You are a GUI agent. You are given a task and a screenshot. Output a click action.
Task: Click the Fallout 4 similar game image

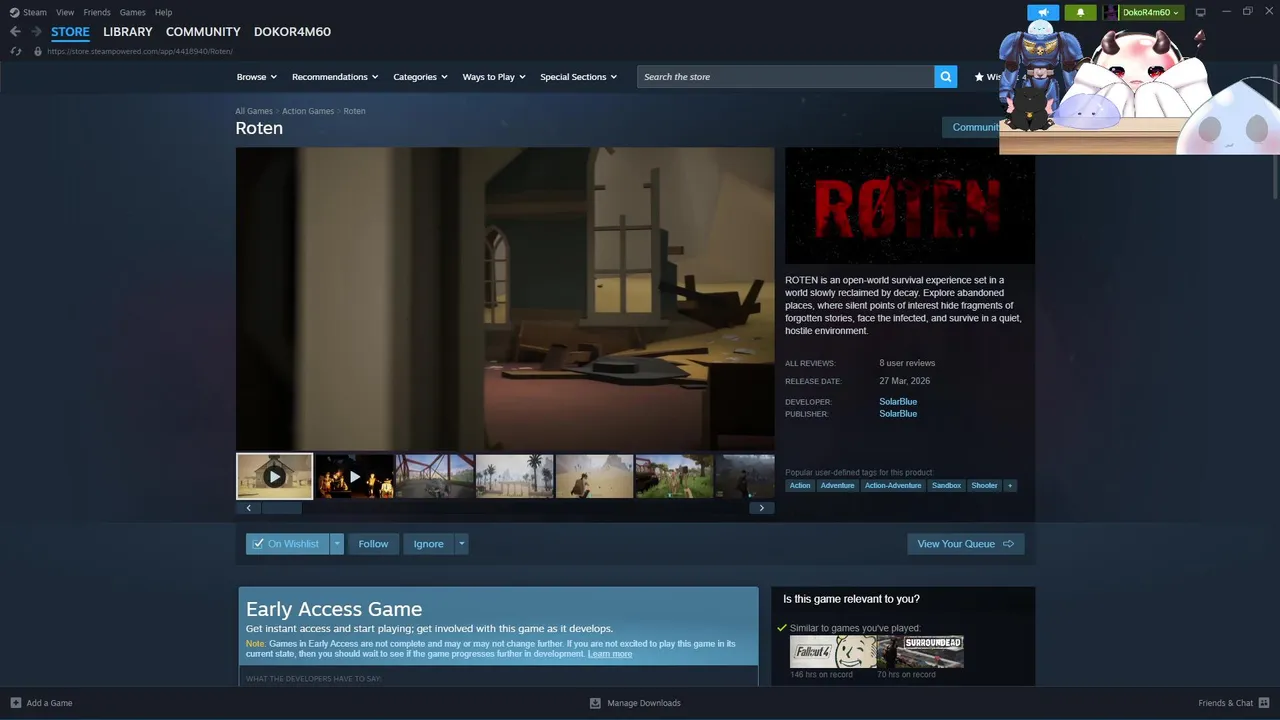(x=832, y=652)
